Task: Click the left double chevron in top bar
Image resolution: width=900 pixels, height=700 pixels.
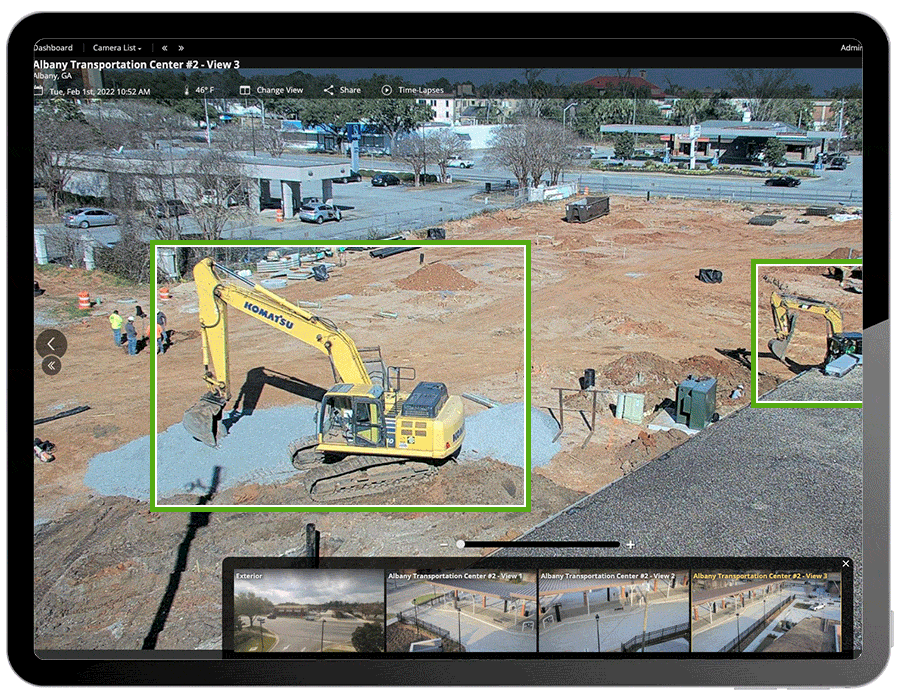Action: click(x=163, y=47)
